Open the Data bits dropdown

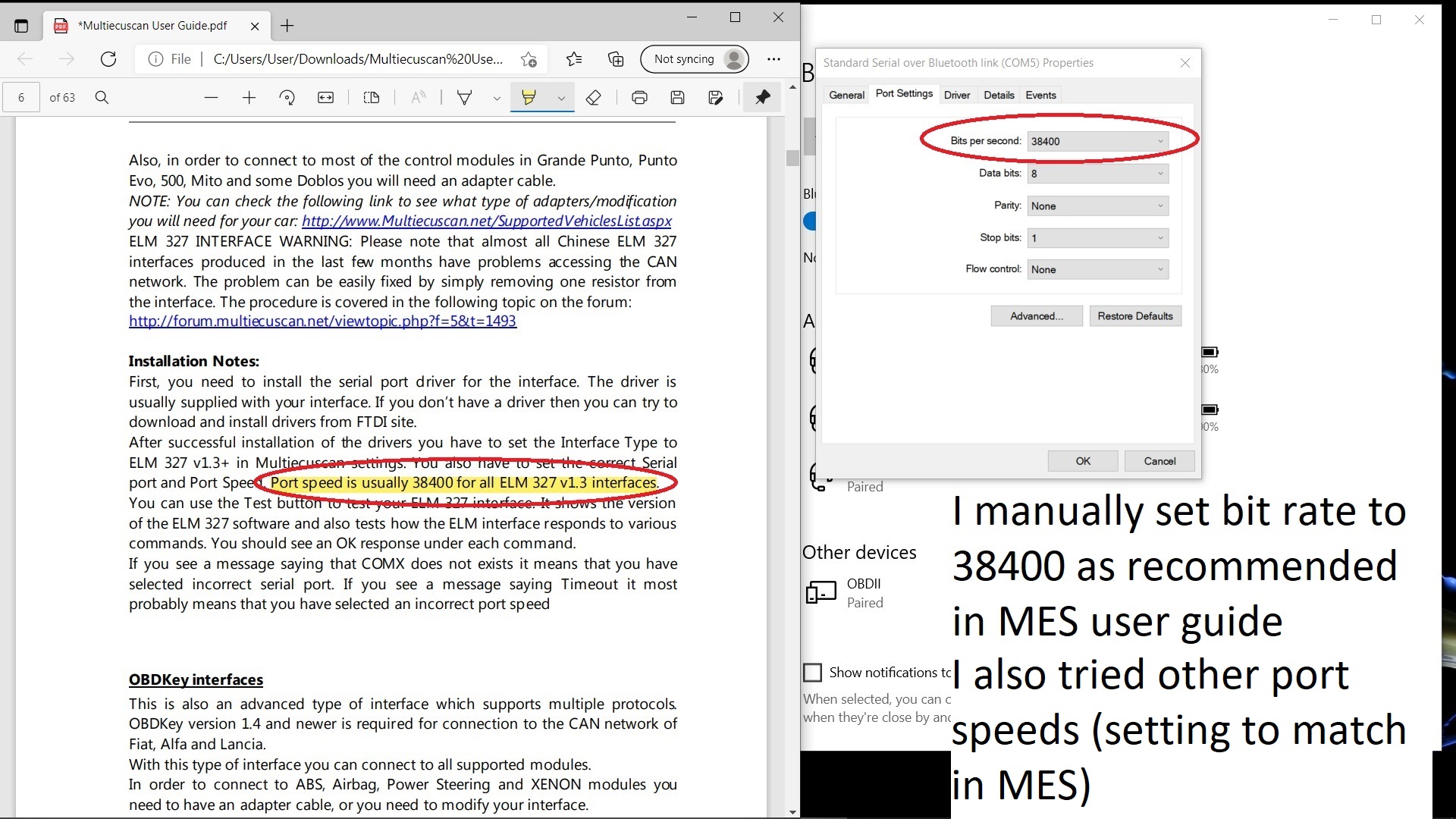click(x=1097, y=174)
